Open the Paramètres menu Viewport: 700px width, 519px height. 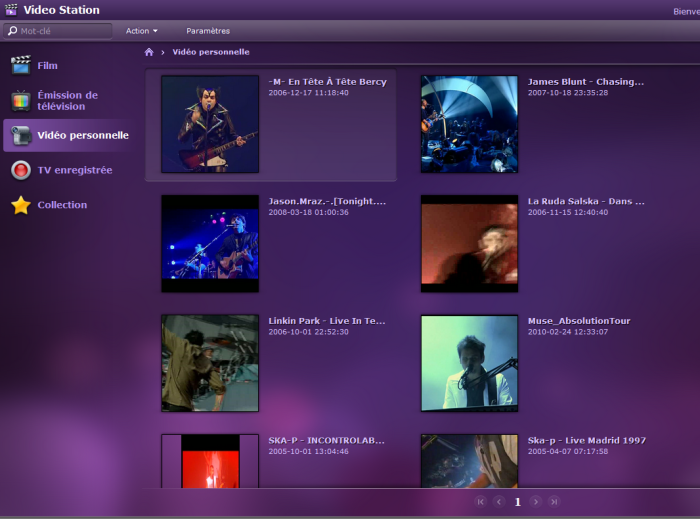[x=207, y=31]
